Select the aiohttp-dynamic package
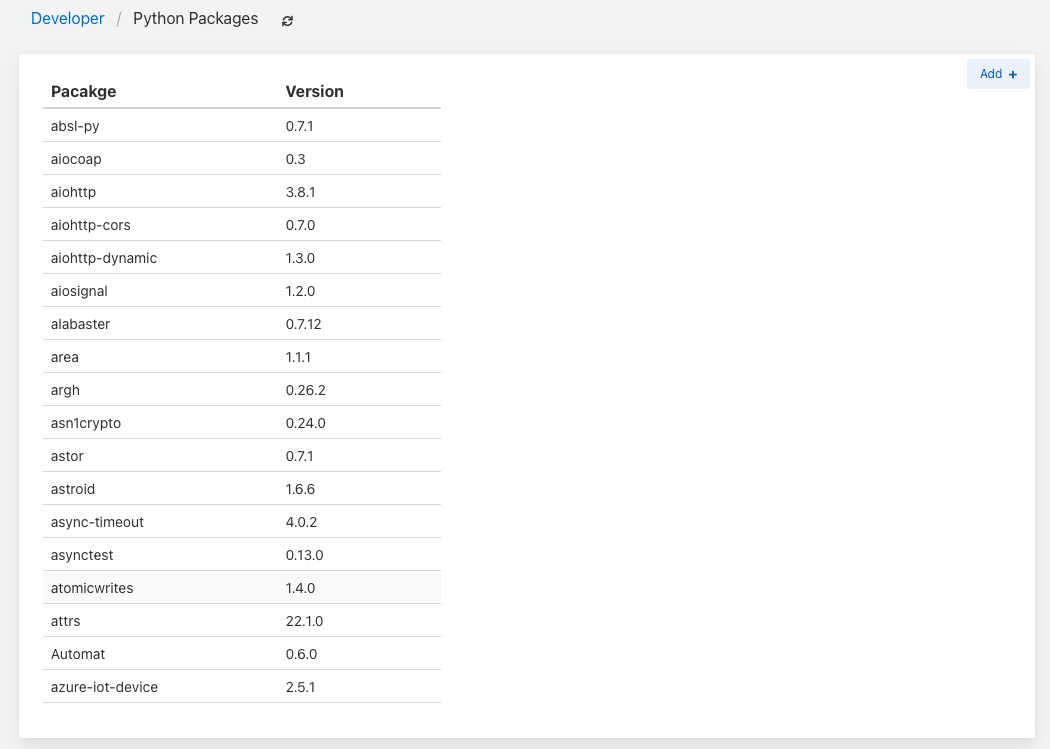1050x749 pixels. pos(104,258)
